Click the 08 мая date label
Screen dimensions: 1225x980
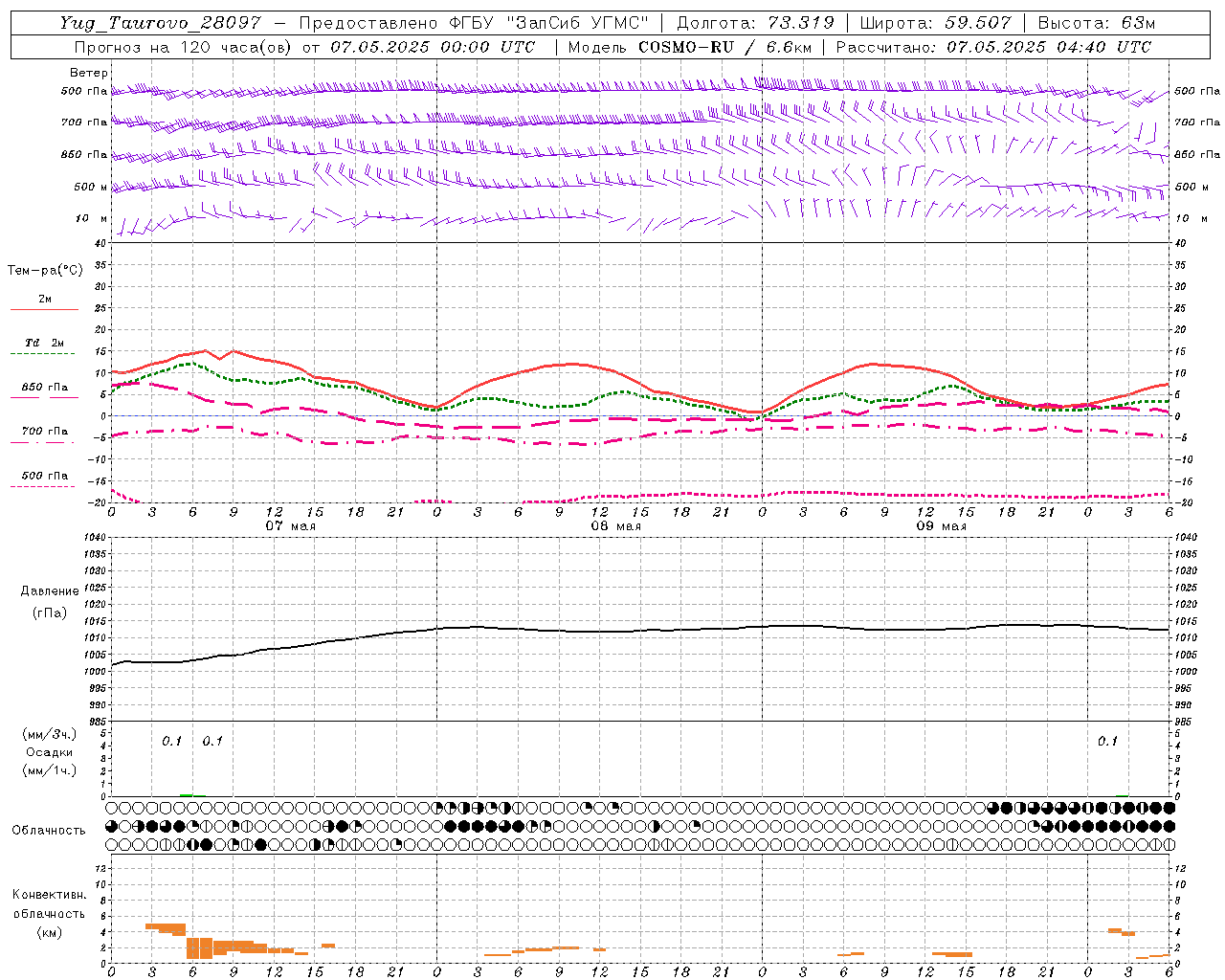[x=615, y=526]
